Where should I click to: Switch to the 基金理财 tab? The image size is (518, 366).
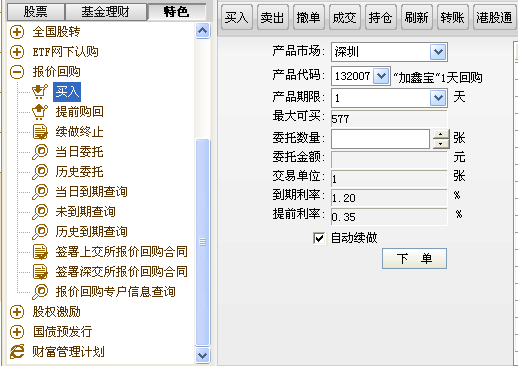105,12
